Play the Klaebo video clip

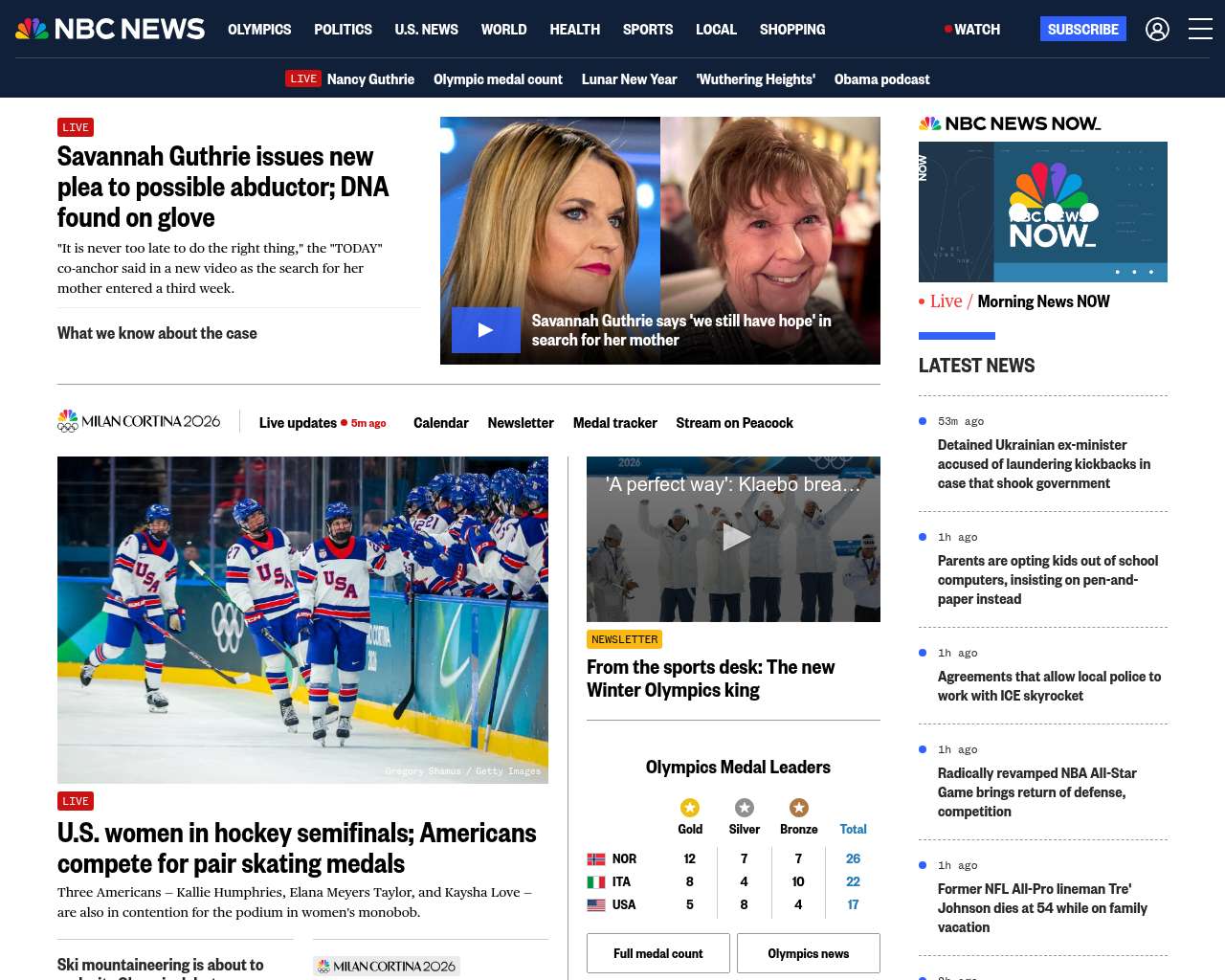pos(734,538)
